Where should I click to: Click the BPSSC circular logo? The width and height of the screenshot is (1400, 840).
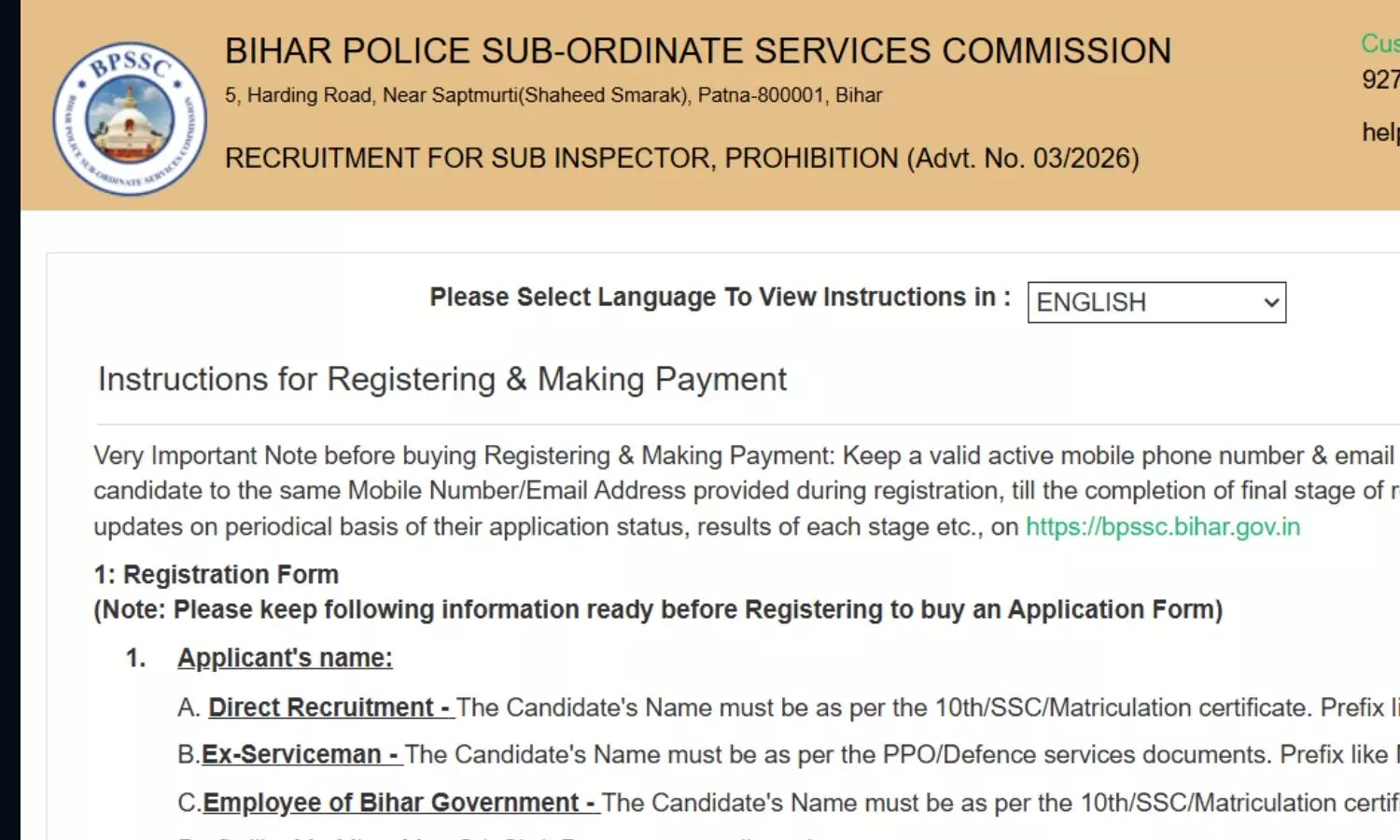point(130,119)
